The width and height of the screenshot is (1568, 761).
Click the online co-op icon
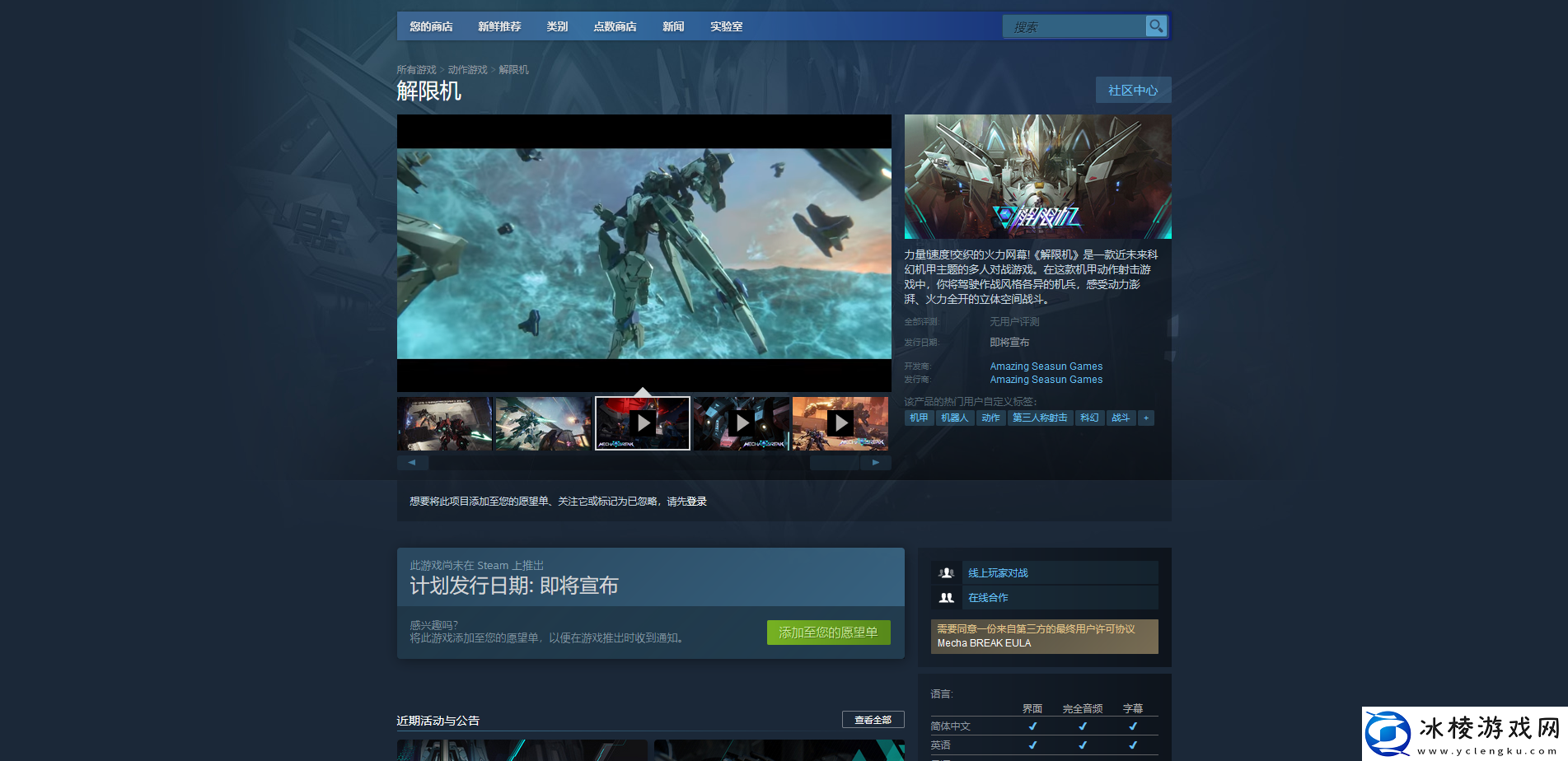[947, 598]
